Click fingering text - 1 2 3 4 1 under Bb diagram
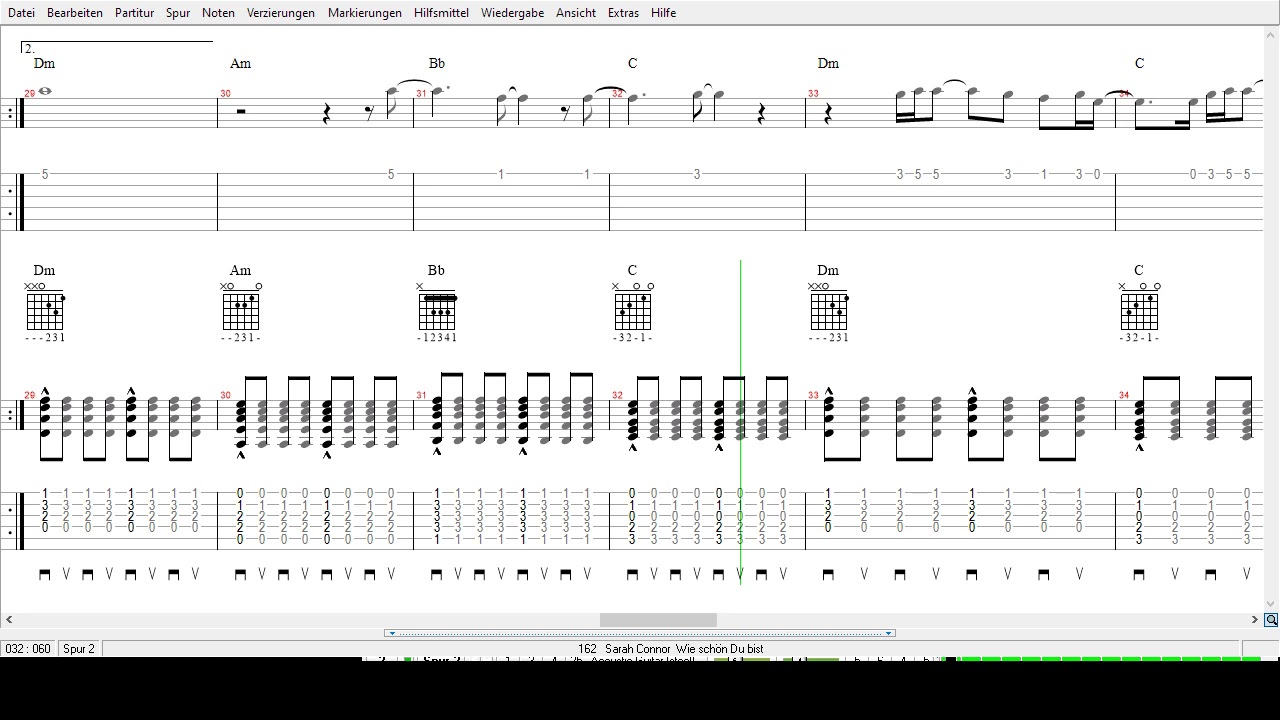Viewport: 1280px width, 720px height. [x=437, y=338]
